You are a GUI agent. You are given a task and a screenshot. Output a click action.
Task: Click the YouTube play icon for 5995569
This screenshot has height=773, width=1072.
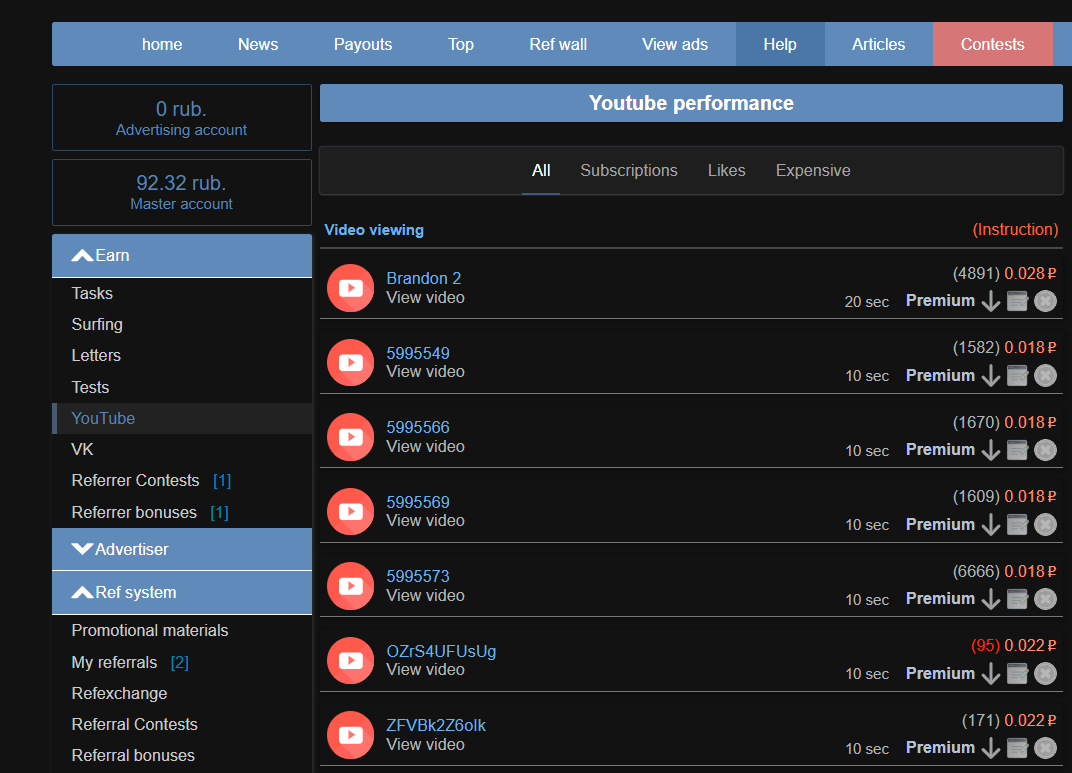pos(350,511)
